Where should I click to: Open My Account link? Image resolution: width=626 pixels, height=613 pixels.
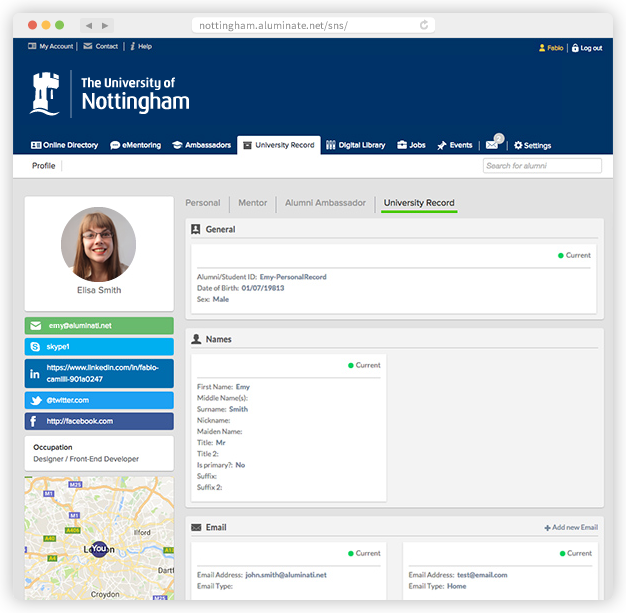tap(51, 46)
